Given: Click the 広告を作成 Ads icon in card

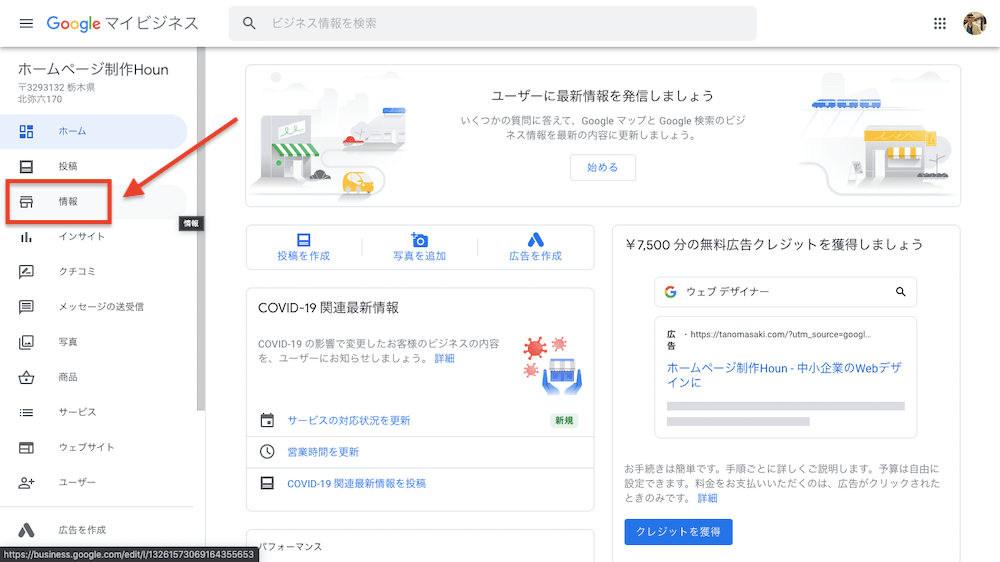Looking at the screenshot, I should [536, 240].
